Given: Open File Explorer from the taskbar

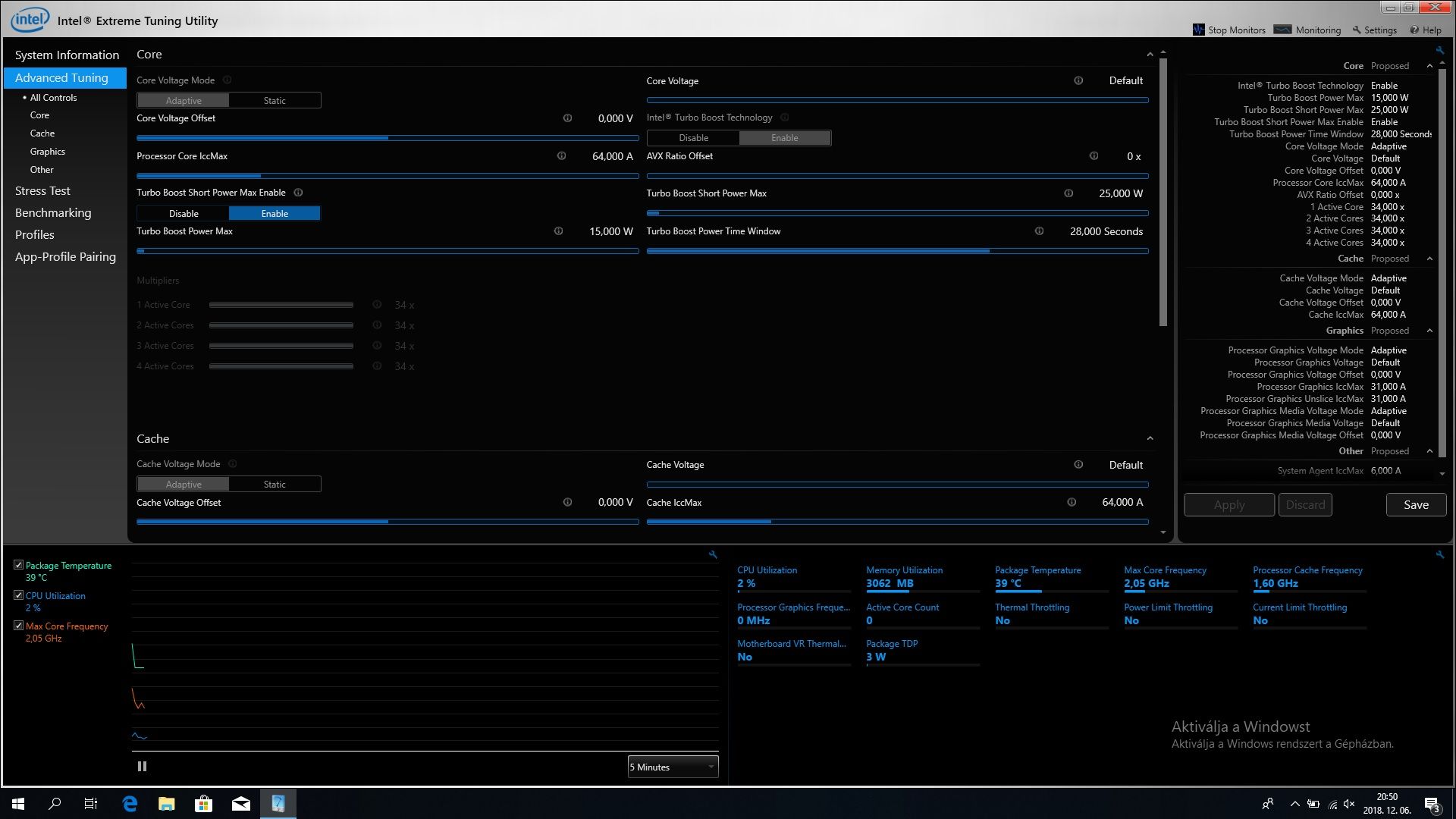Looking at the screenshot, I should tap(167, 804).
